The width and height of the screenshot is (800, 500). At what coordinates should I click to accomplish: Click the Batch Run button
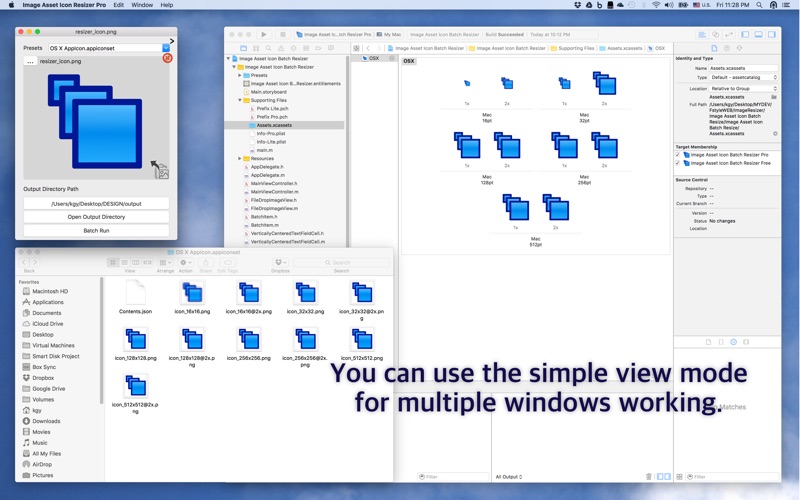tap(96, 231)
